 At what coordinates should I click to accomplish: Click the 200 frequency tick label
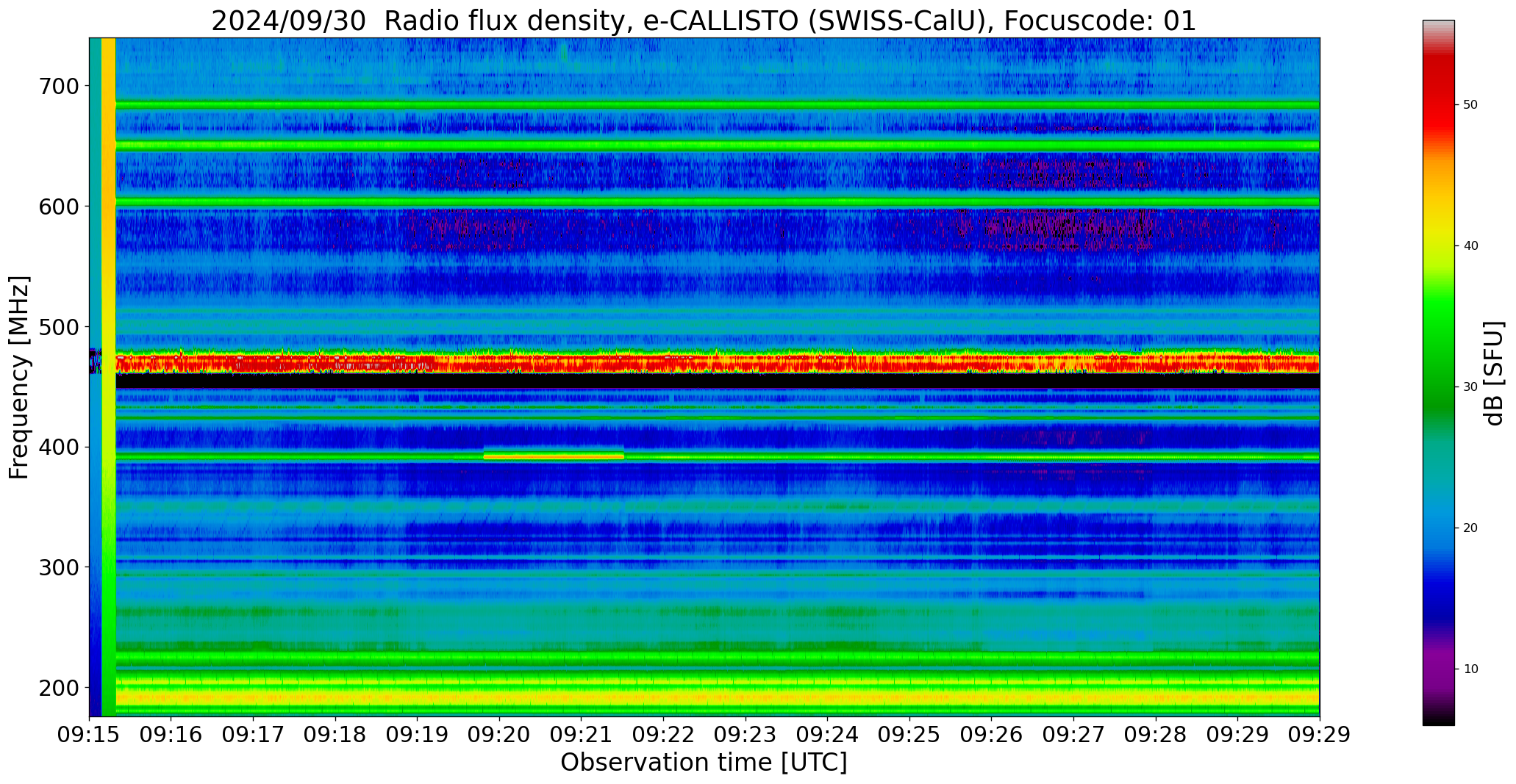click(x=58, y=688)
